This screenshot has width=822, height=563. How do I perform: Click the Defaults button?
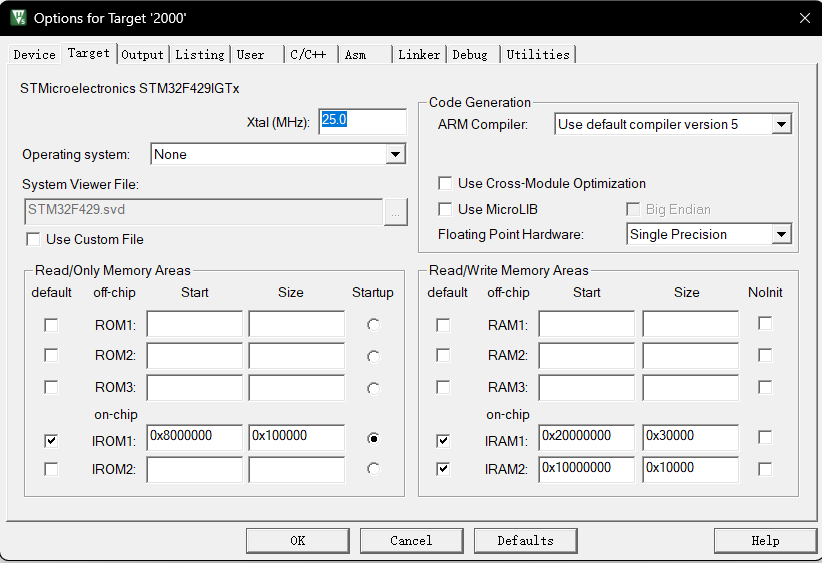point(526,540)
